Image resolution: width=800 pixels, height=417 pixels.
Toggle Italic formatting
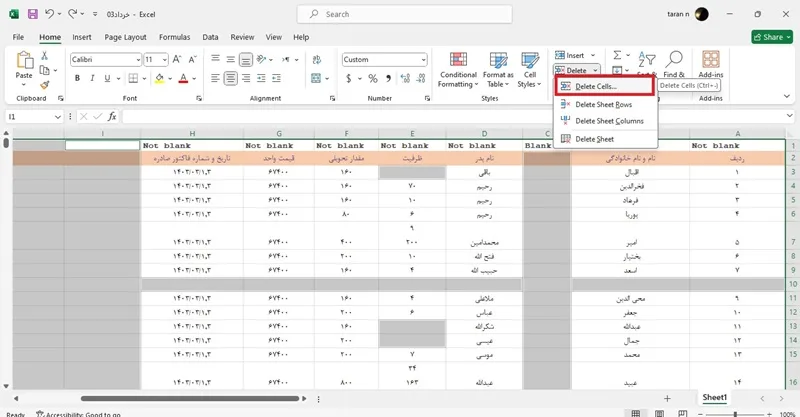tap(92, 78)
